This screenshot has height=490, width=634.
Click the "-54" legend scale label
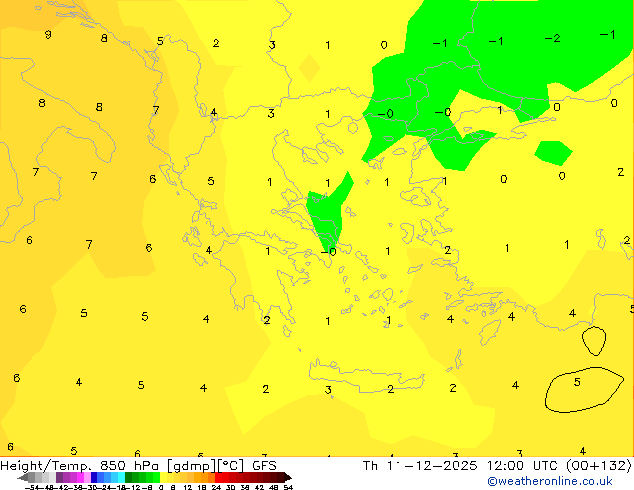[x=33, y=487]
